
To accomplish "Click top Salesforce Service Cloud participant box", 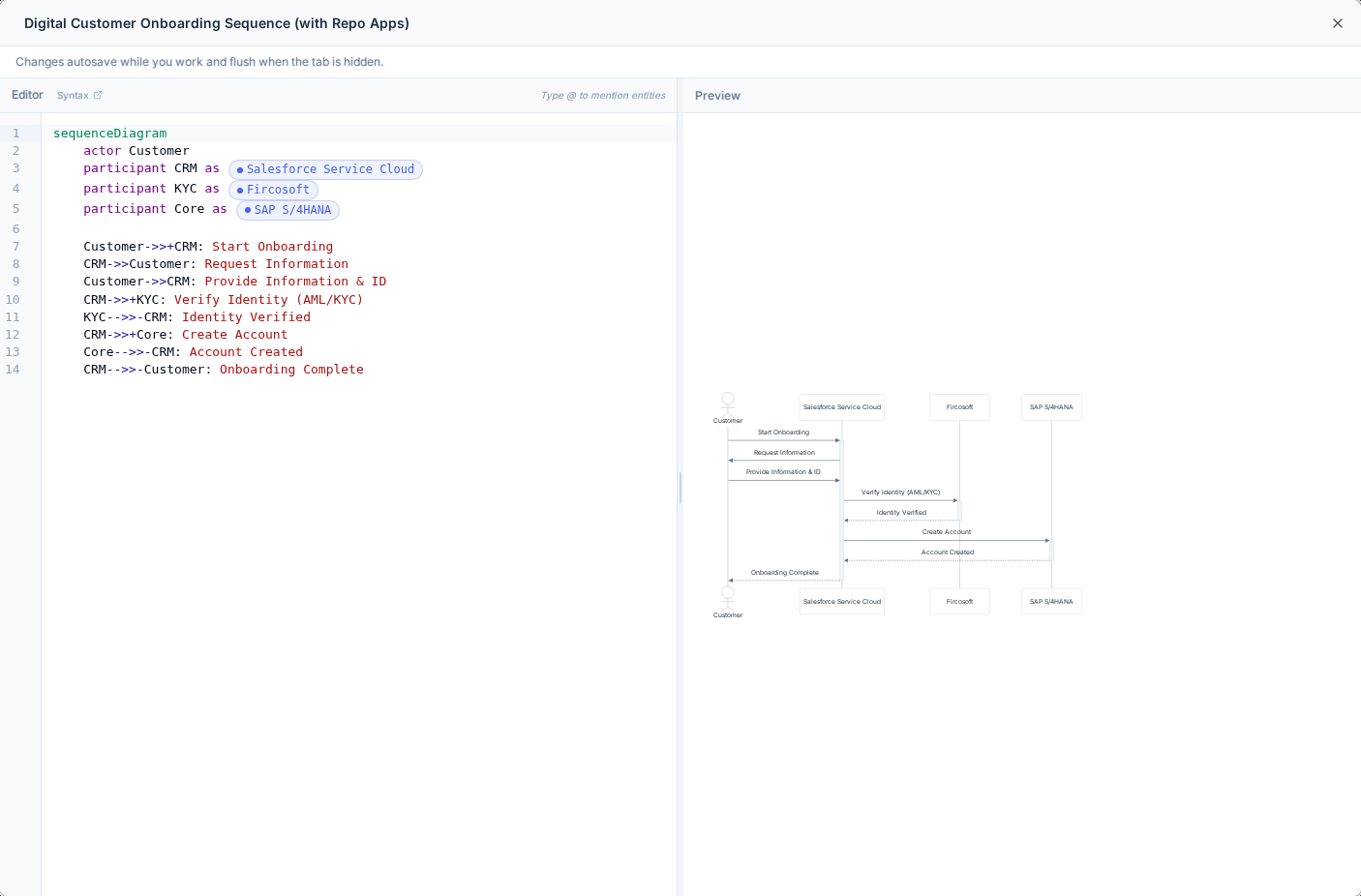I will 842,407.
